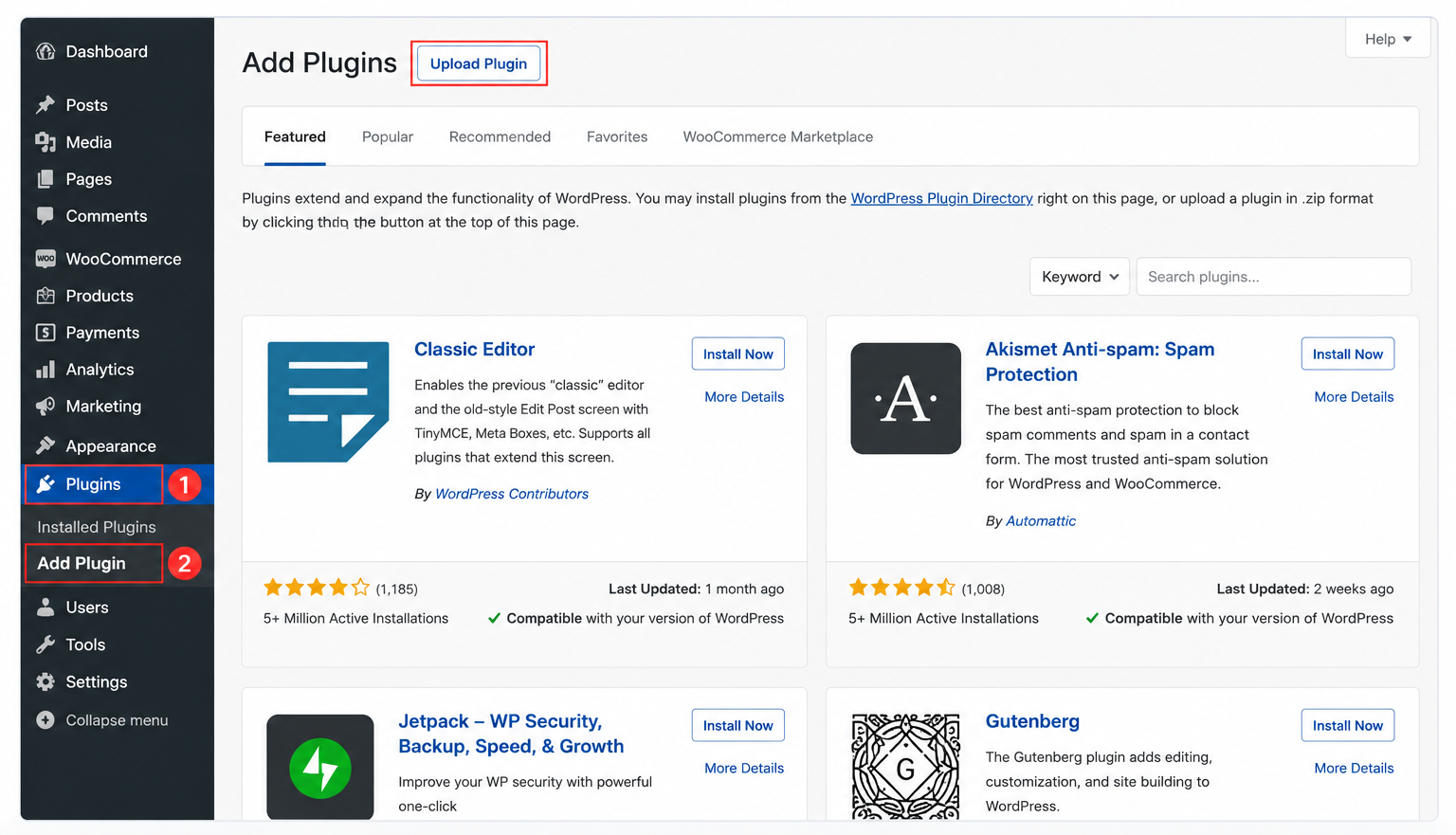Switch to the Popular tab
Screen dimensions: 1456x835
[x=388, y=136]
